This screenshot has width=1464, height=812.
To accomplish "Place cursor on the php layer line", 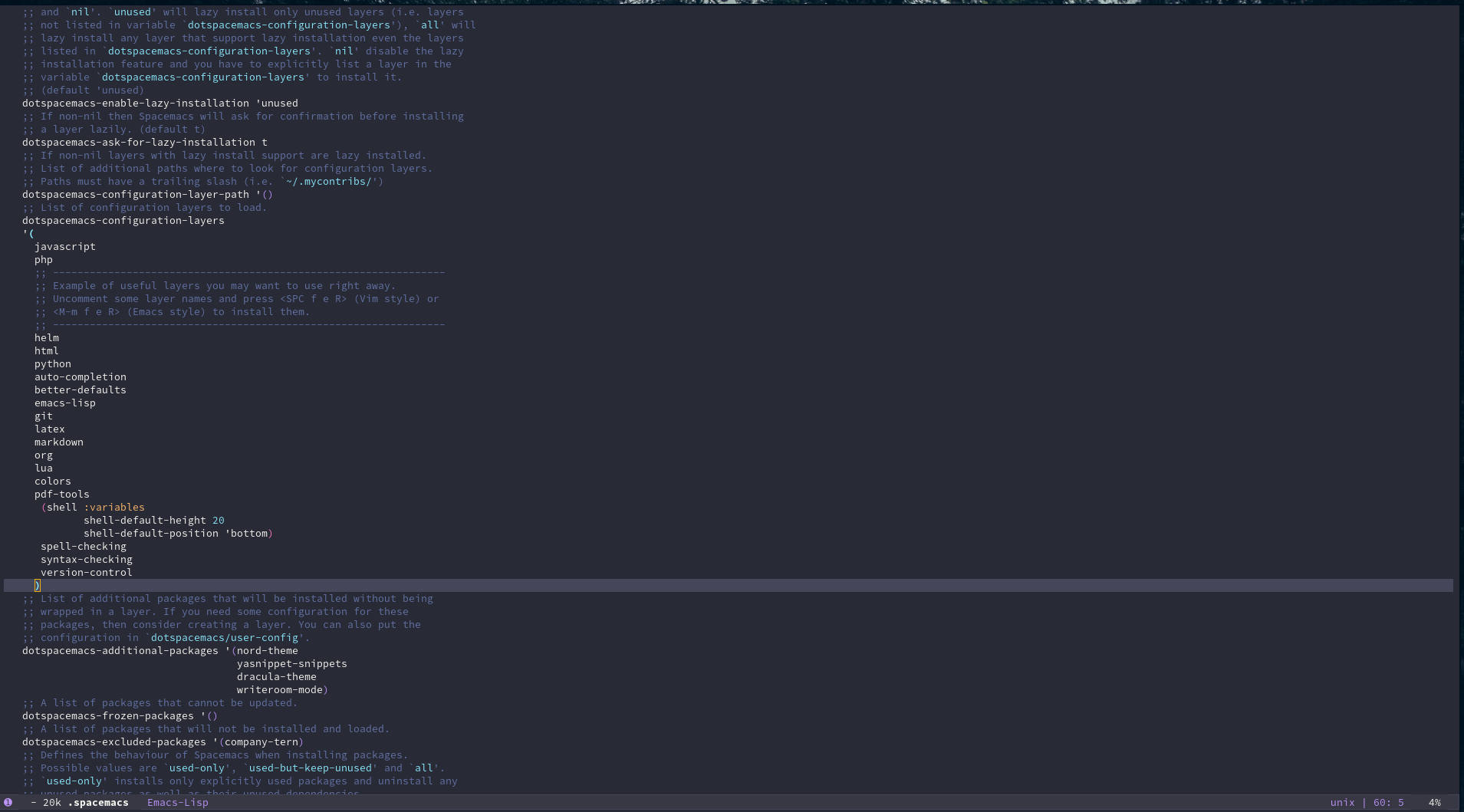I will click(x=44, y=259).
